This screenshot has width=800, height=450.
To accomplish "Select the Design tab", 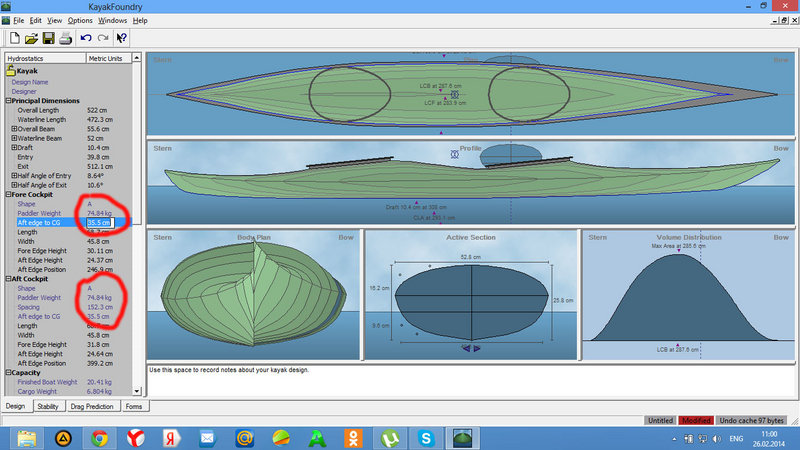I will (x=15, y=406).
